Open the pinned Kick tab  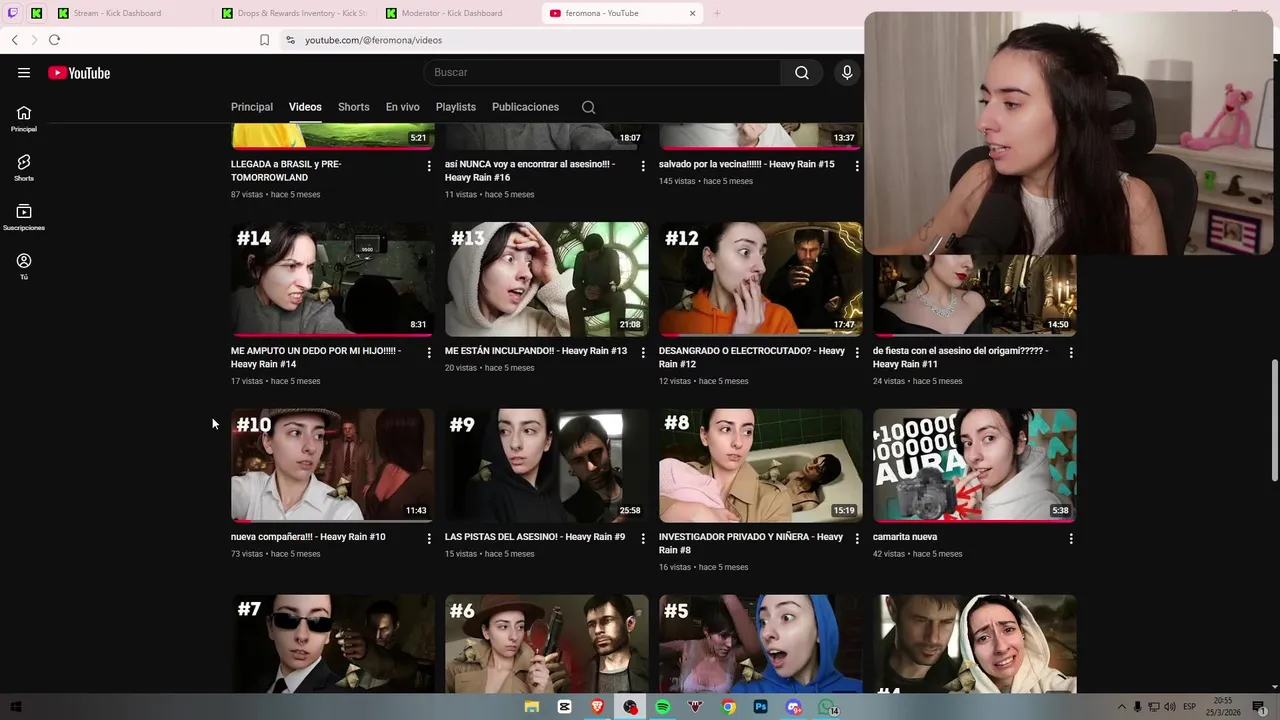tap(37, 13)
